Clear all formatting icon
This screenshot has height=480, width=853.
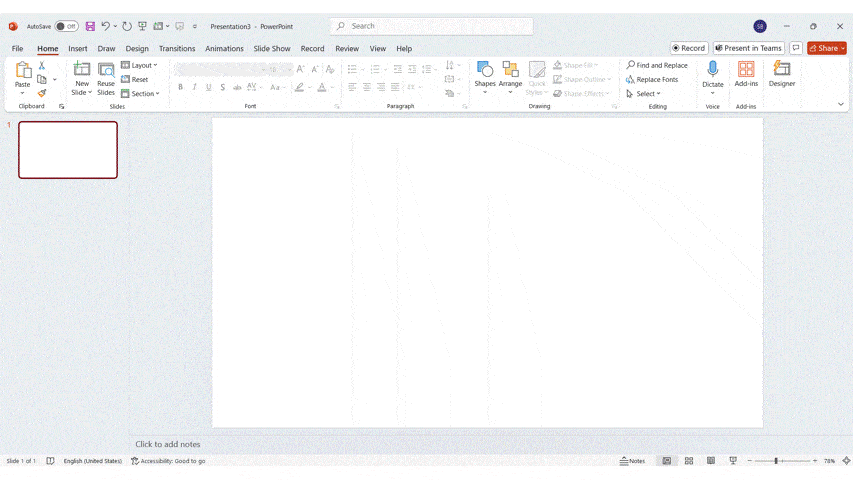coord(330,69)
